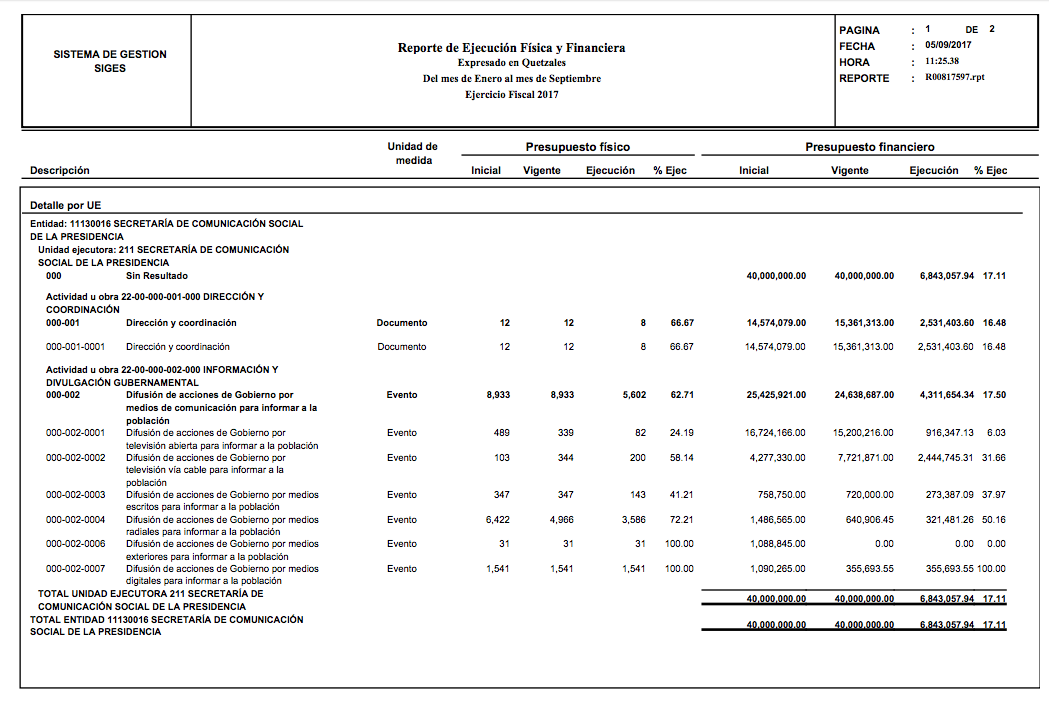Click row code 000-002-0007
This screenshot has width=1049, height=716.
point(75,569)
